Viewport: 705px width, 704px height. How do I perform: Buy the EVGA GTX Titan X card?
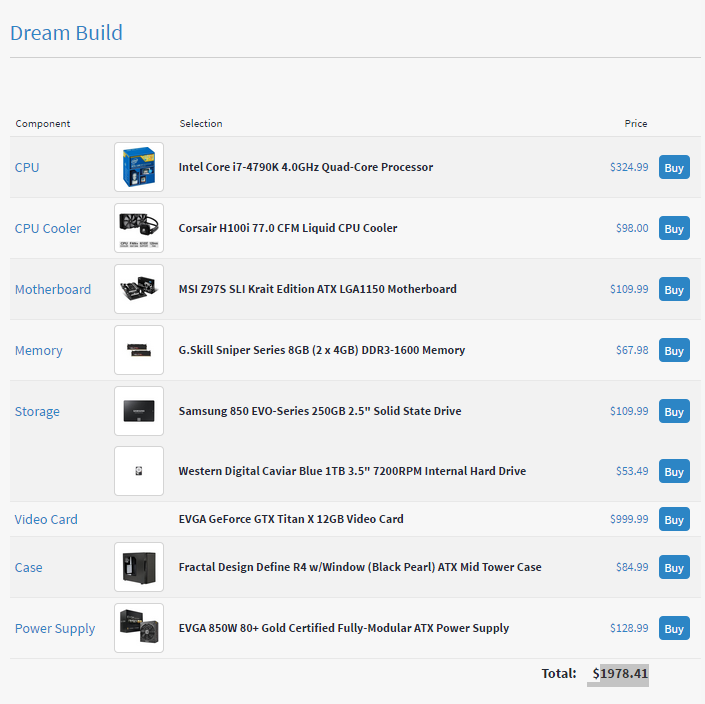[x=674, y=519]
